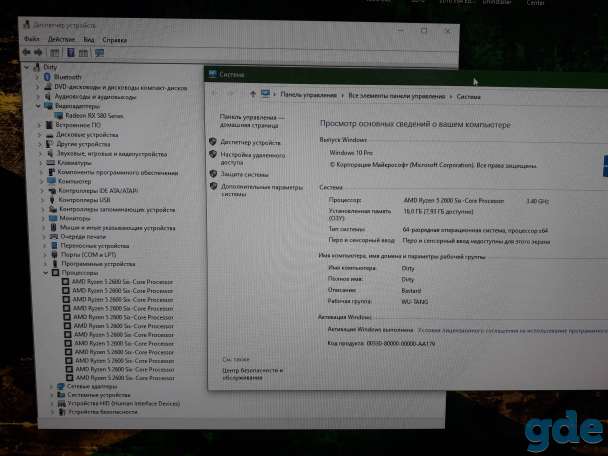This screenshot has width=608, height=456.
Task: Click the icon beside Системные устройства
Action: point(61,395)
